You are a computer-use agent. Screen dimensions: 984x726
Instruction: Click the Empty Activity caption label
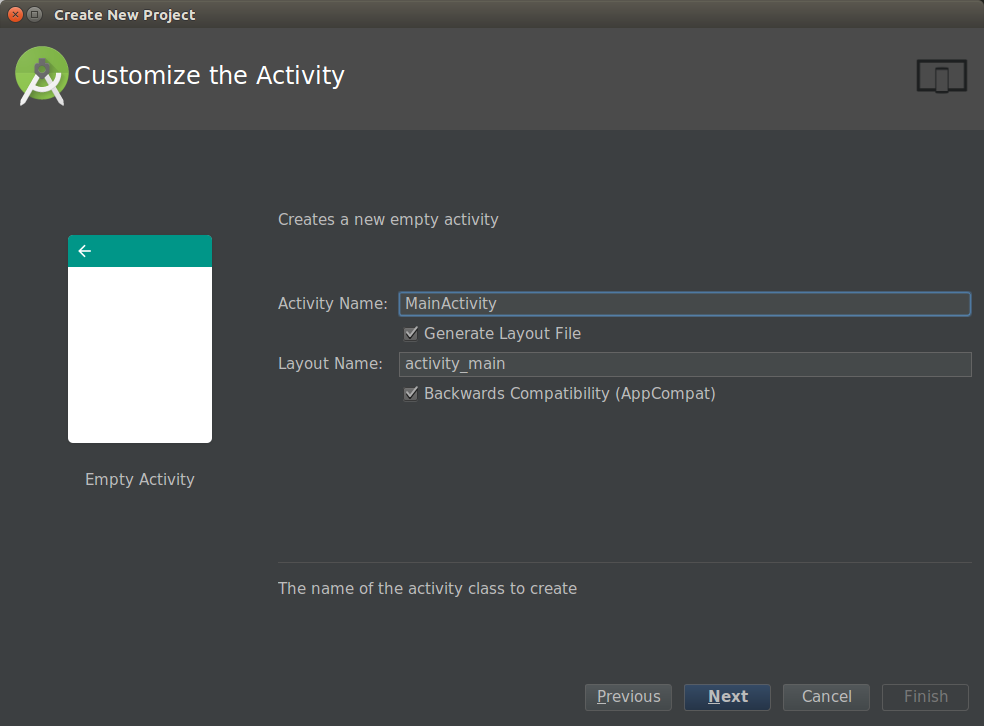140,480
